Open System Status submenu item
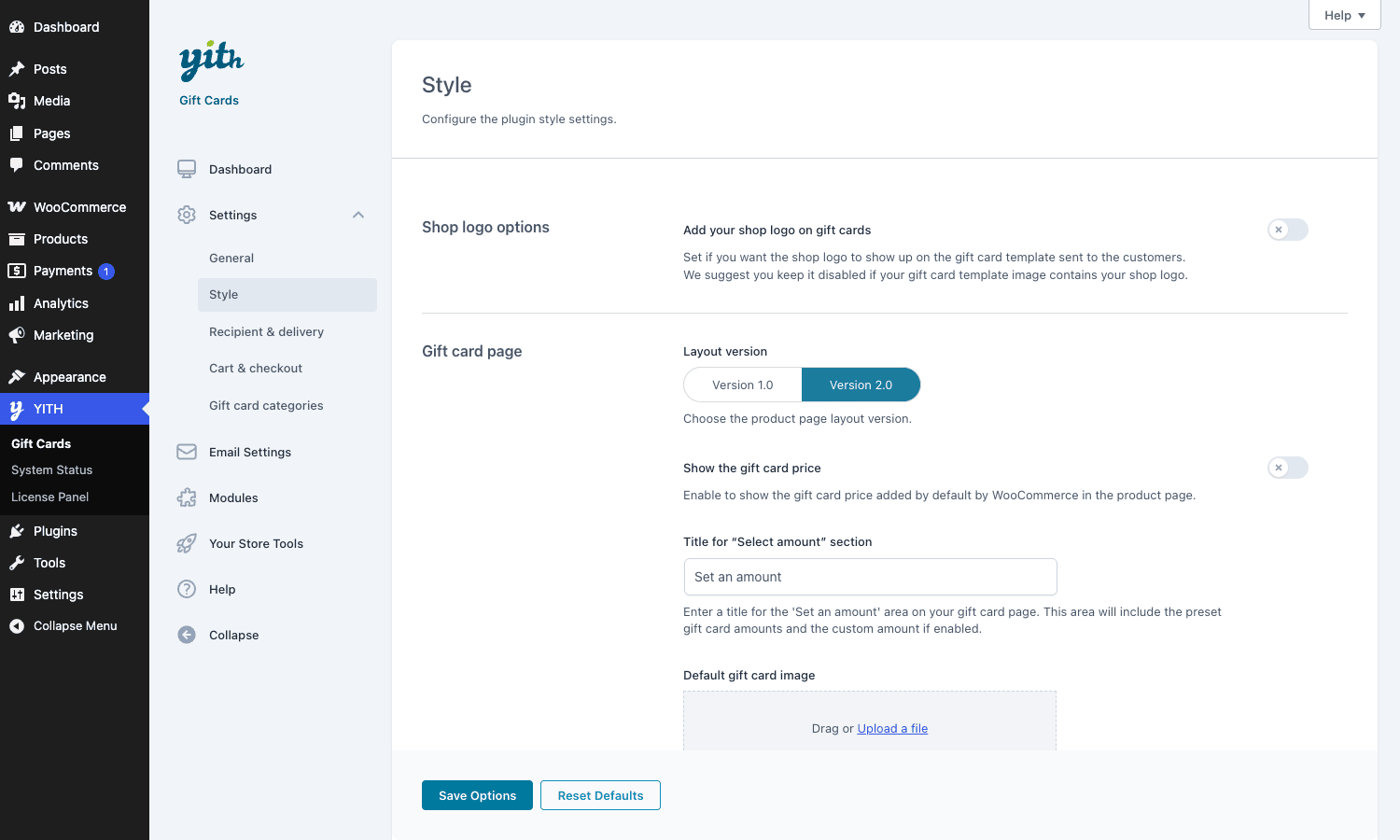1400x840 pixels. (52, 470)
